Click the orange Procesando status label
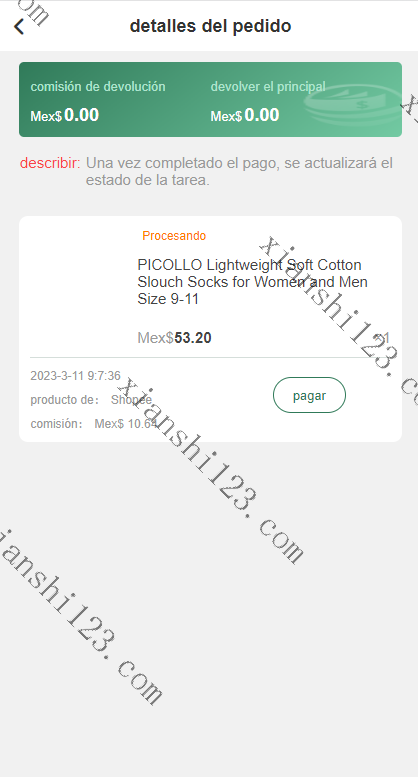The image size is (418, 777). (x=174, y=236)
